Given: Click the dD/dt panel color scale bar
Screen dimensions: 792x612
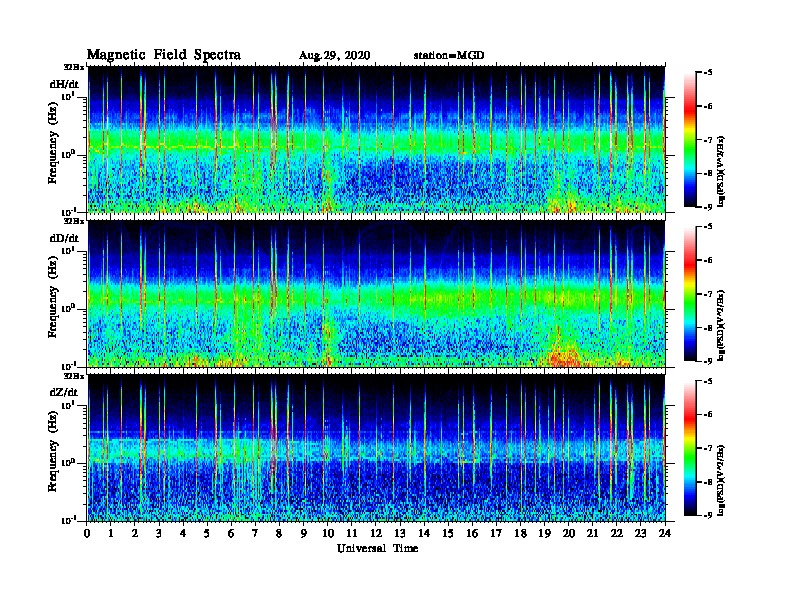Looking at the screenshot, I should click(690, 294).
